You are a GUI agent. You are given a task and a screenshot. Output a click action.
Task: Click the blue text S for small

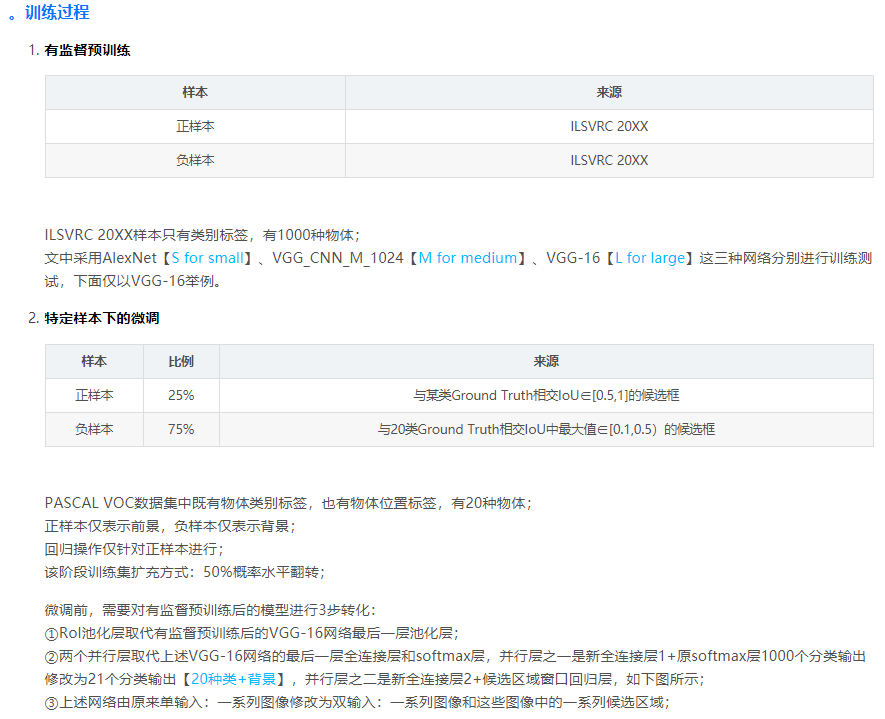(x=207, y=258)
